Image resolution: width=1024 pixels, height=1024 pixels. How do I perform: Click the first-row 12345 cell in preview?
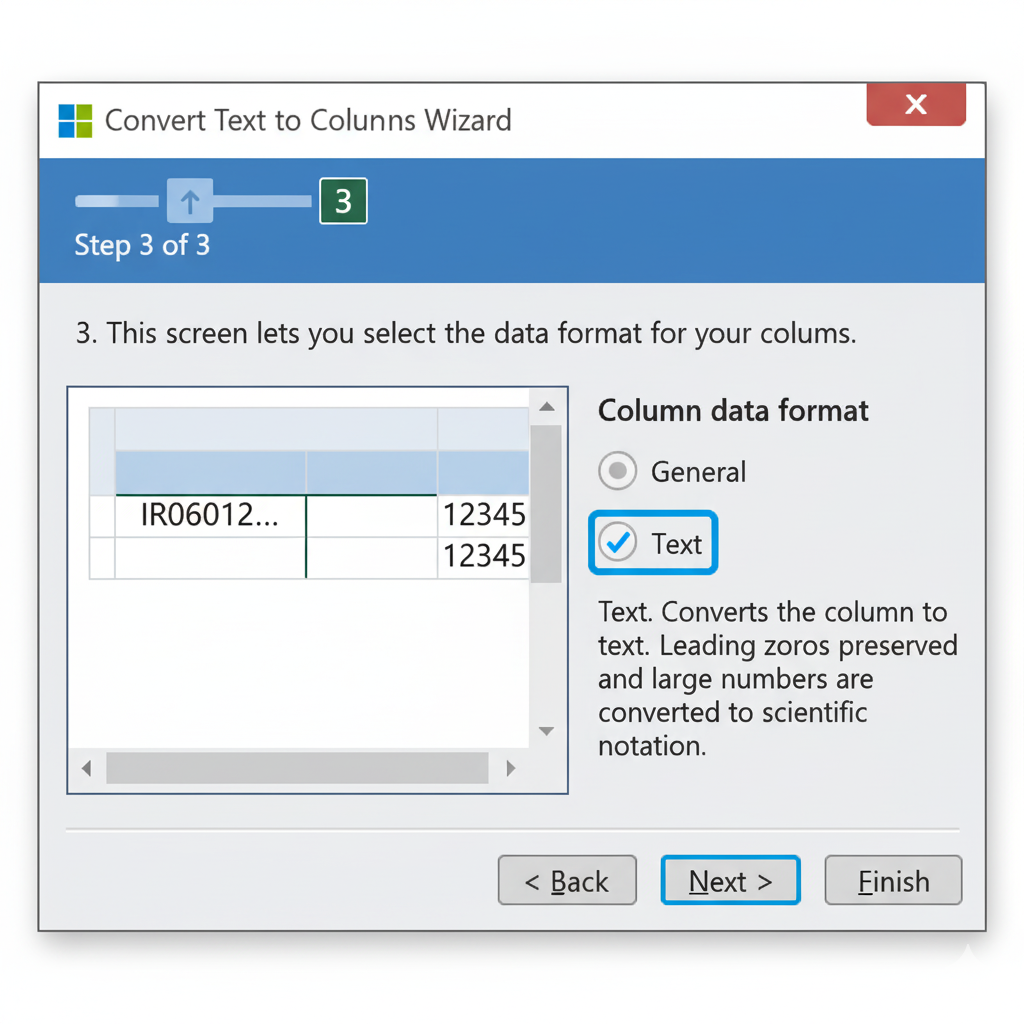pos(484,516)
